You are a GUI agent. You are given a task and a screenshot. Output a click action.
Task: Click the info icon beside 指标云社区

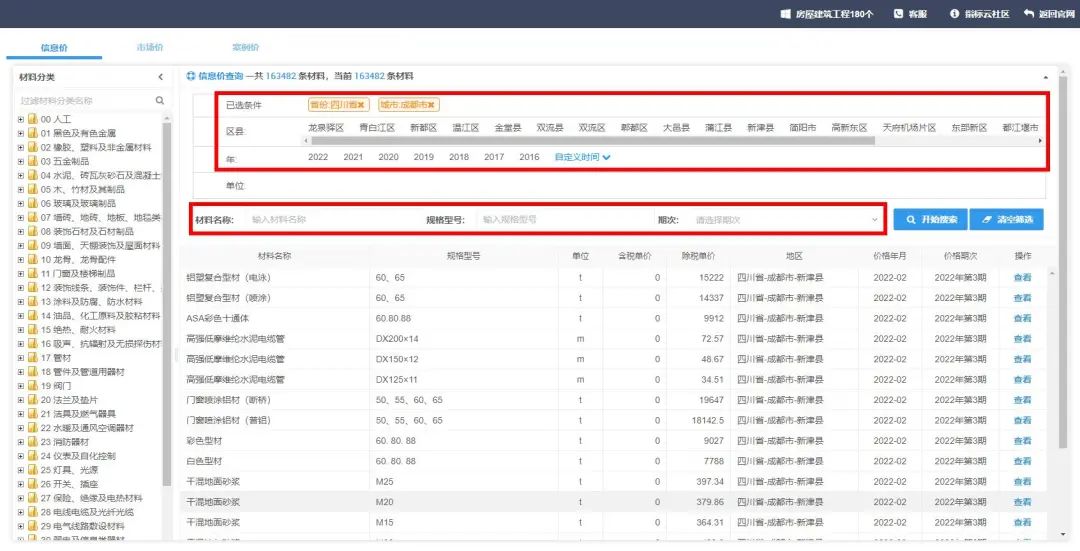(x=954, y=14)
